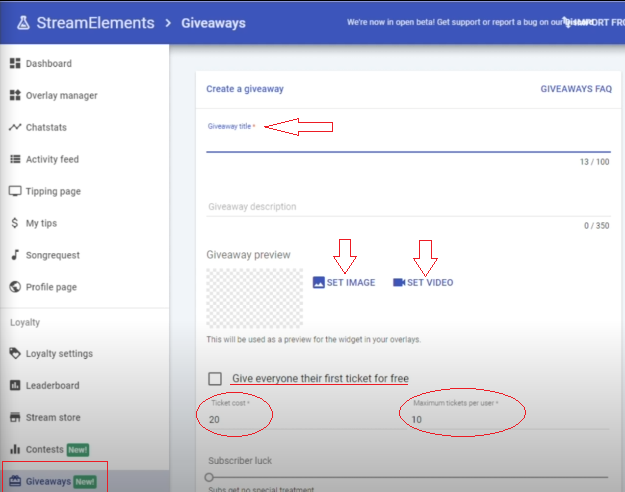625x492 pixels.
Task: Click the SET IMAGE button
Action: click(344, 282)
